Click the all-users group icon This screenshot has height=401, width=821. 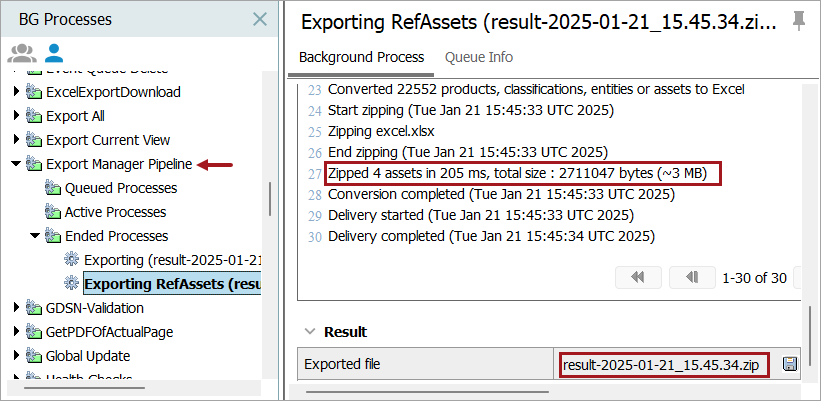tap(21, 53)
